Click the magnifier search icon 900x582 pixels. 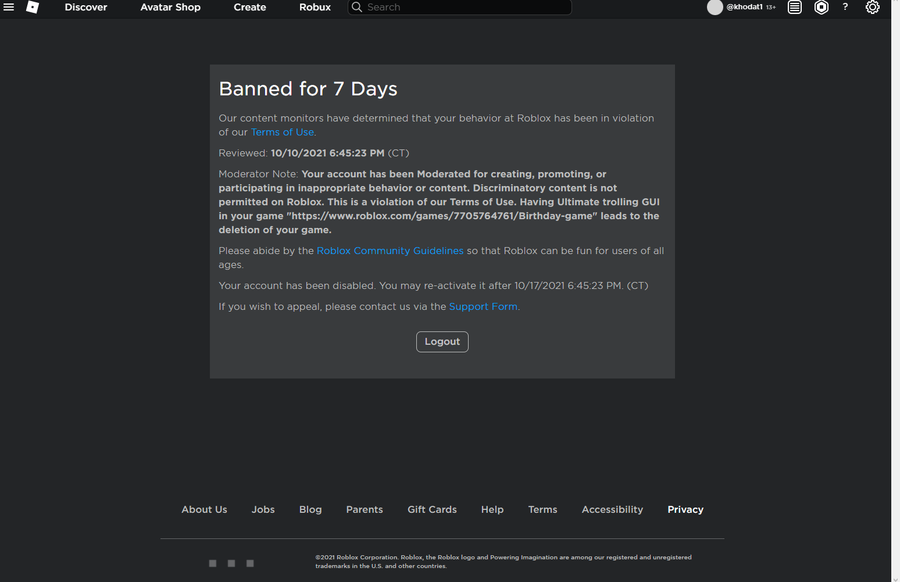click(x=356, y=7)
